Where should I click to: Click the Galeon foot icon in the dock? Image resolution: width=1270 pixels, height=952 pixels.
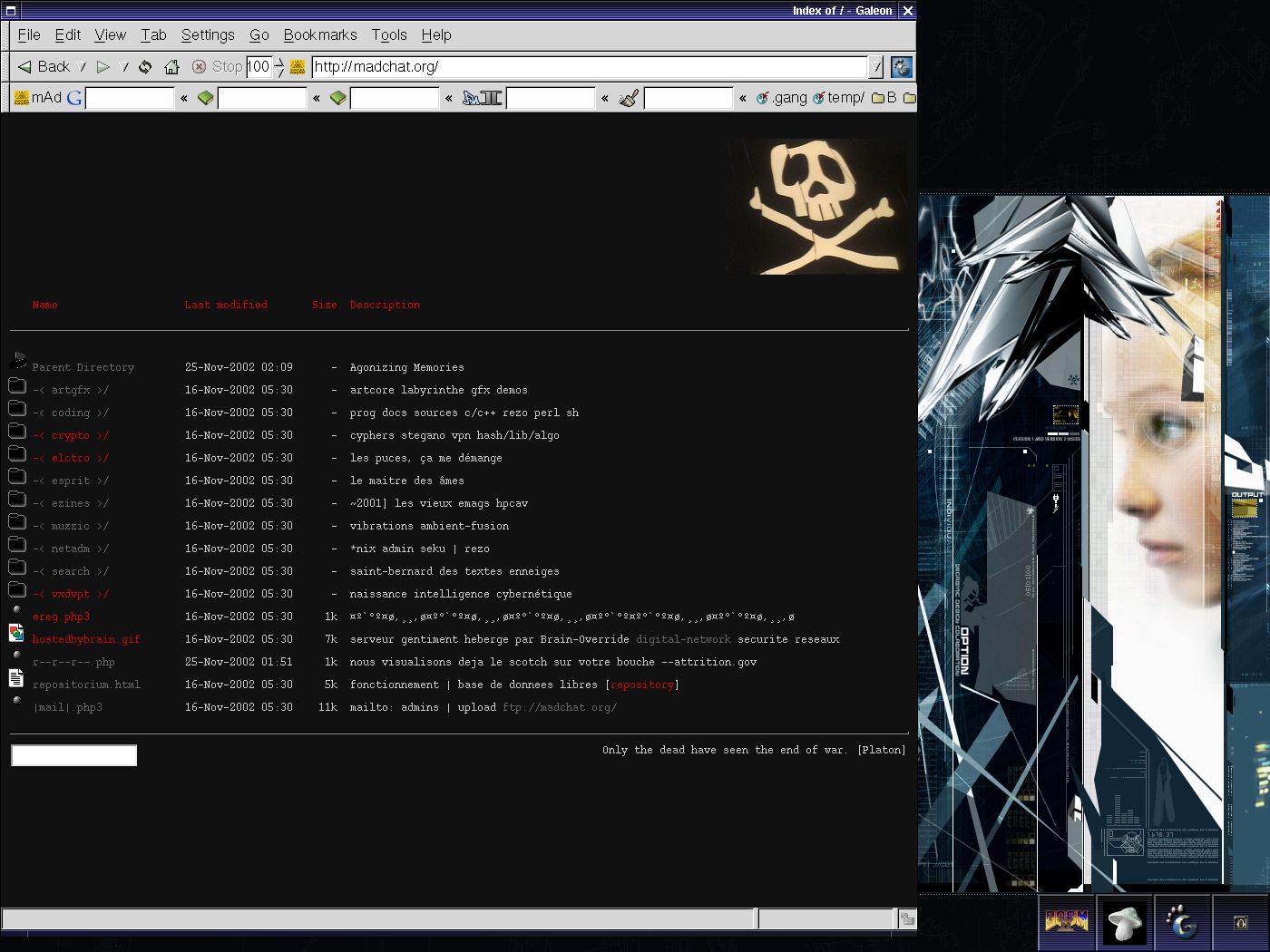1182,923
